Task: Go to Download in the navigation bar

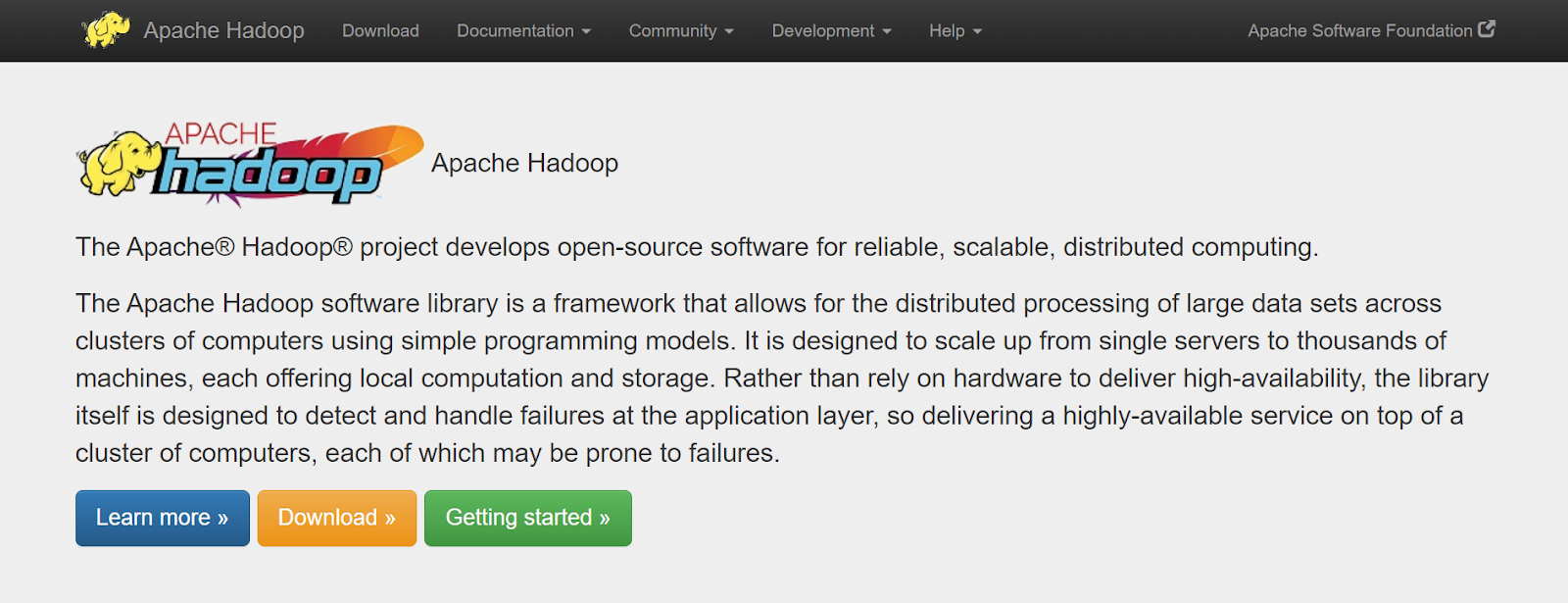Action: click(x=380, y=30)
